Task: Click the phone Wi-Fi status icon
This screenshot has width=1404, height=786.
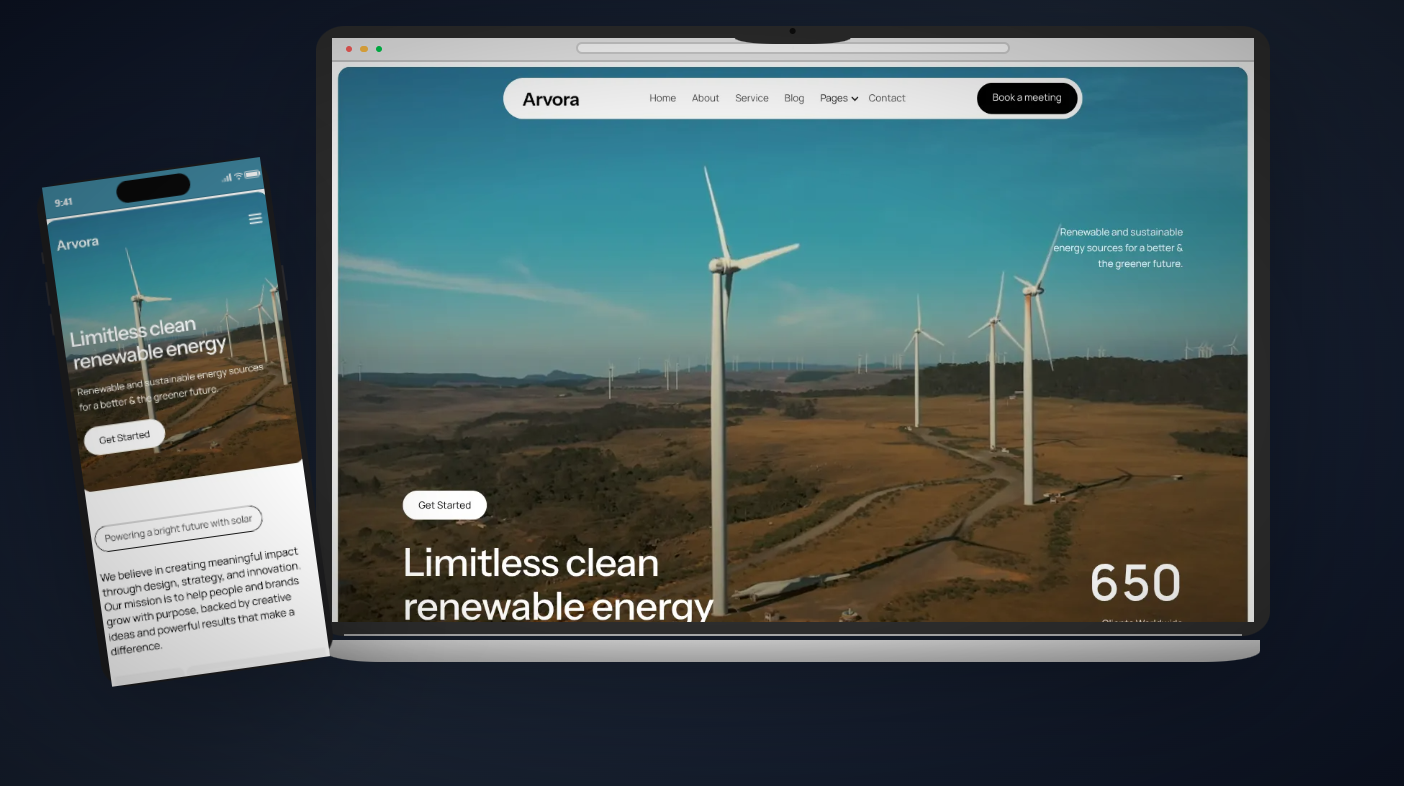Action: 238,176
